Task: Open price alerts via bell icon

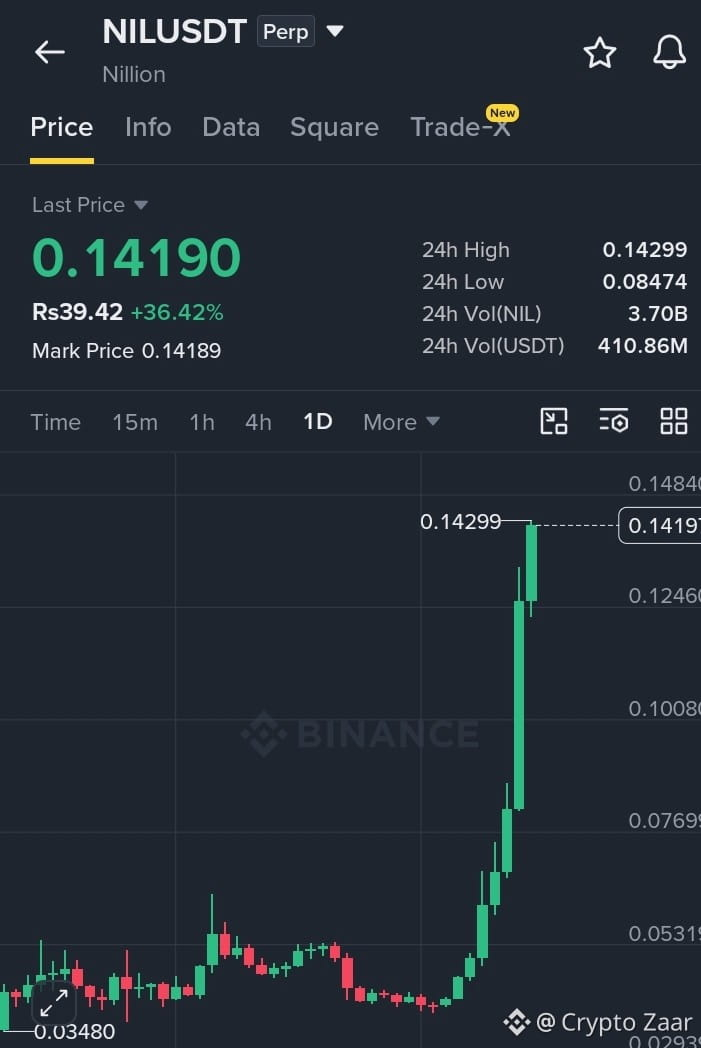Action: pyautogui.click(x=669, y=51)
